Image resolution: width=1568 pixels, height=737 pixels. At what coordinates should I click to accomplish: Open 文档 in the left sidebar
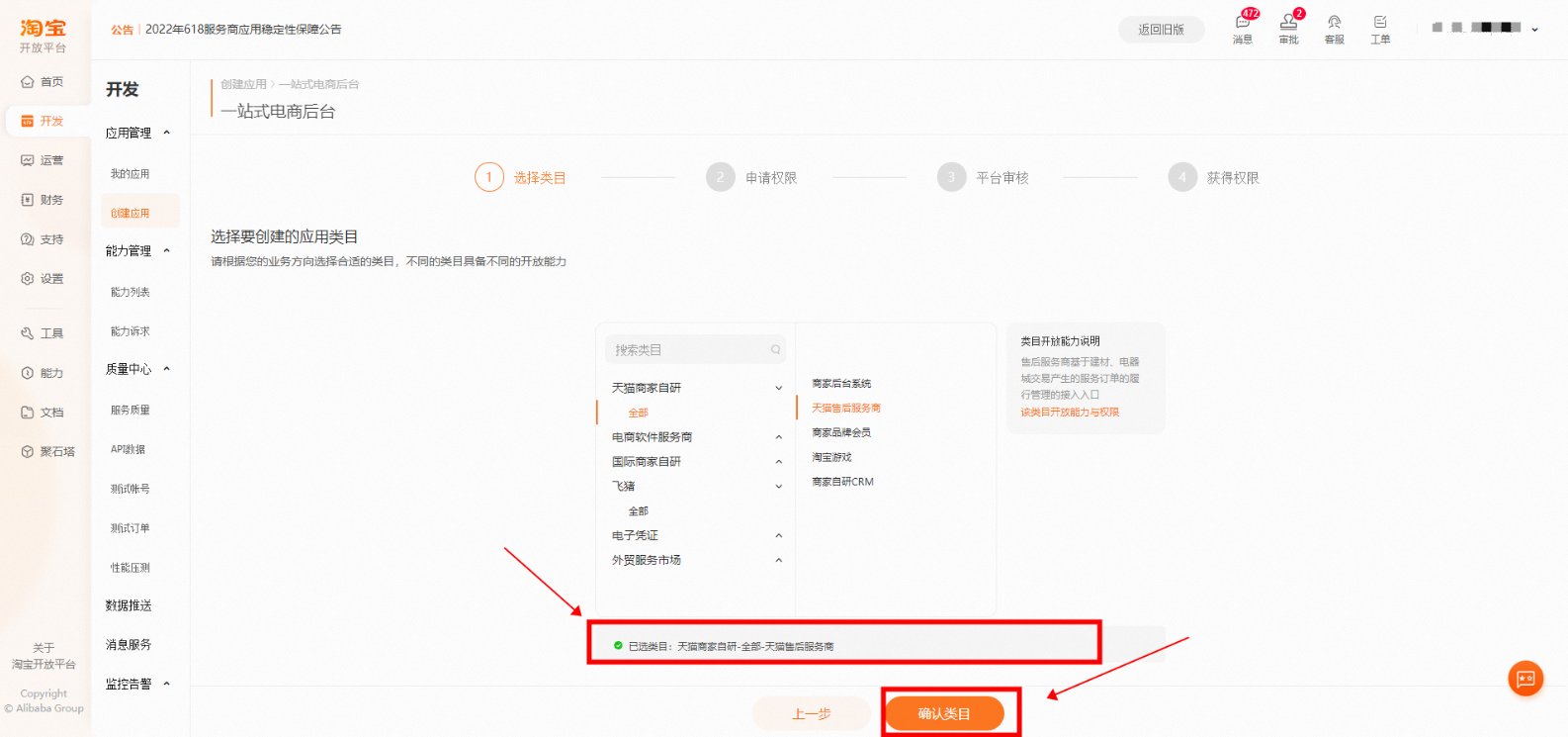point(43,413)
